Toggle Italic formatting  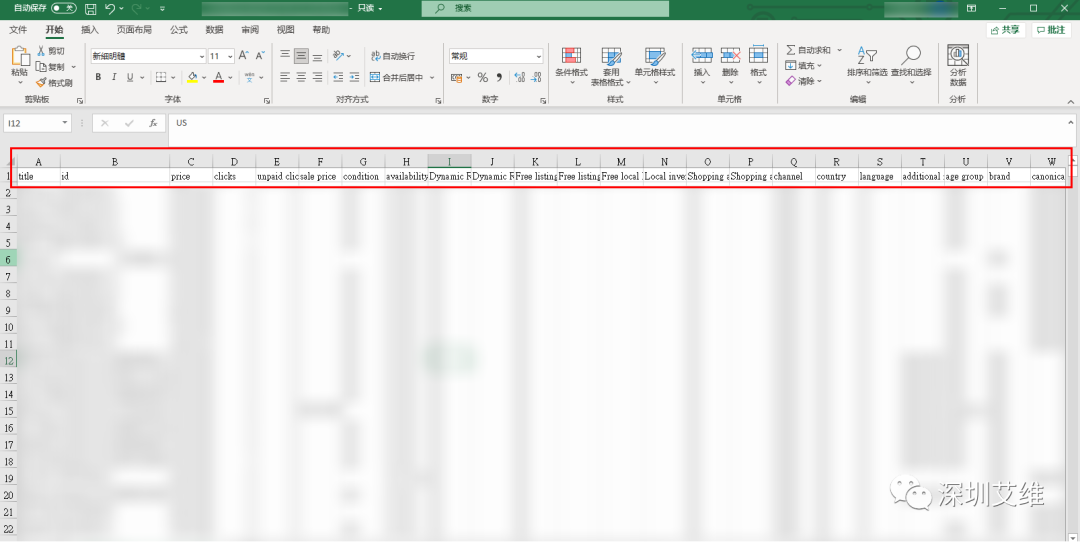(x=114, y=77)
